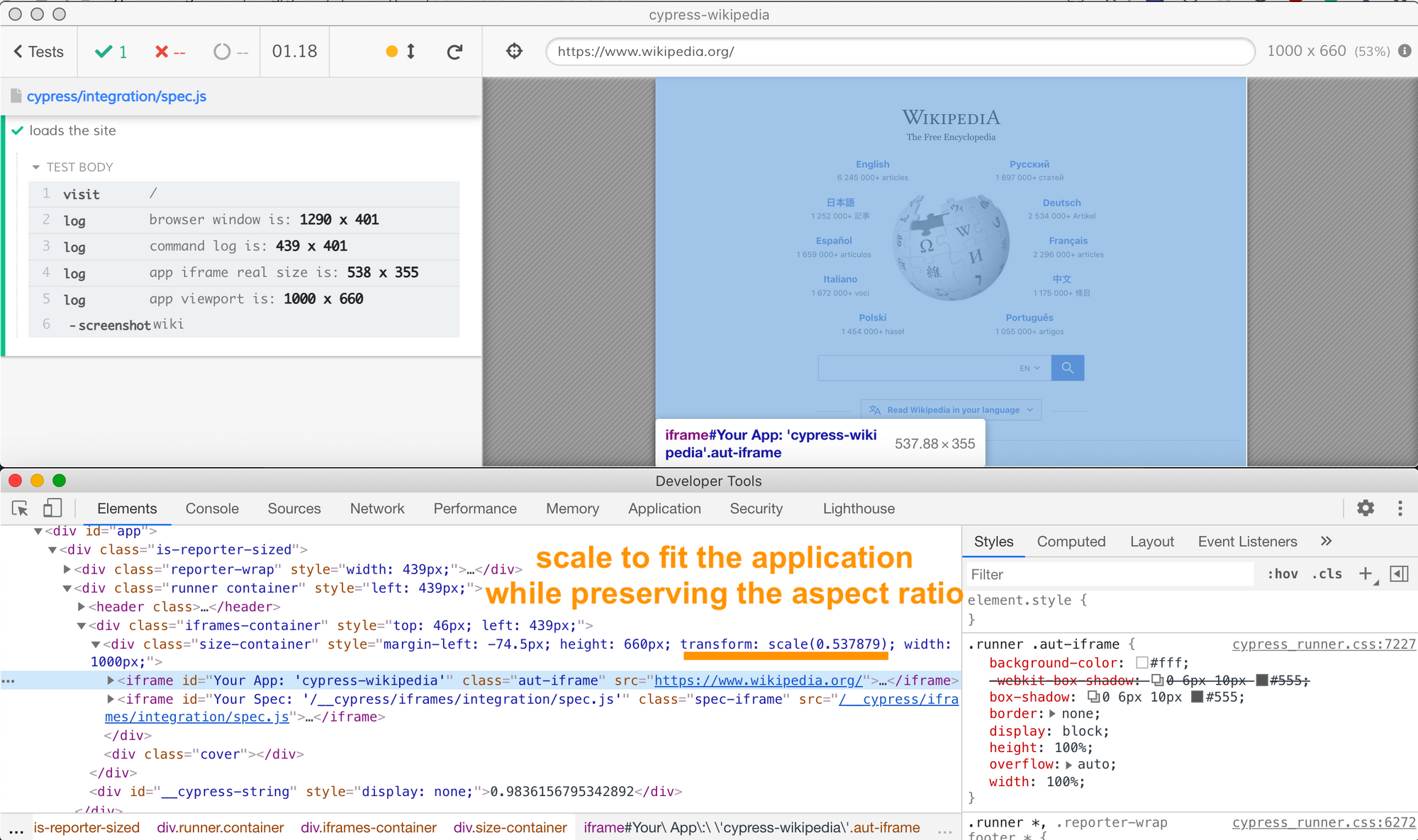Screen dimensions: 1418x840
Task: Switch to the Console tab
Action: coord(212,508)
